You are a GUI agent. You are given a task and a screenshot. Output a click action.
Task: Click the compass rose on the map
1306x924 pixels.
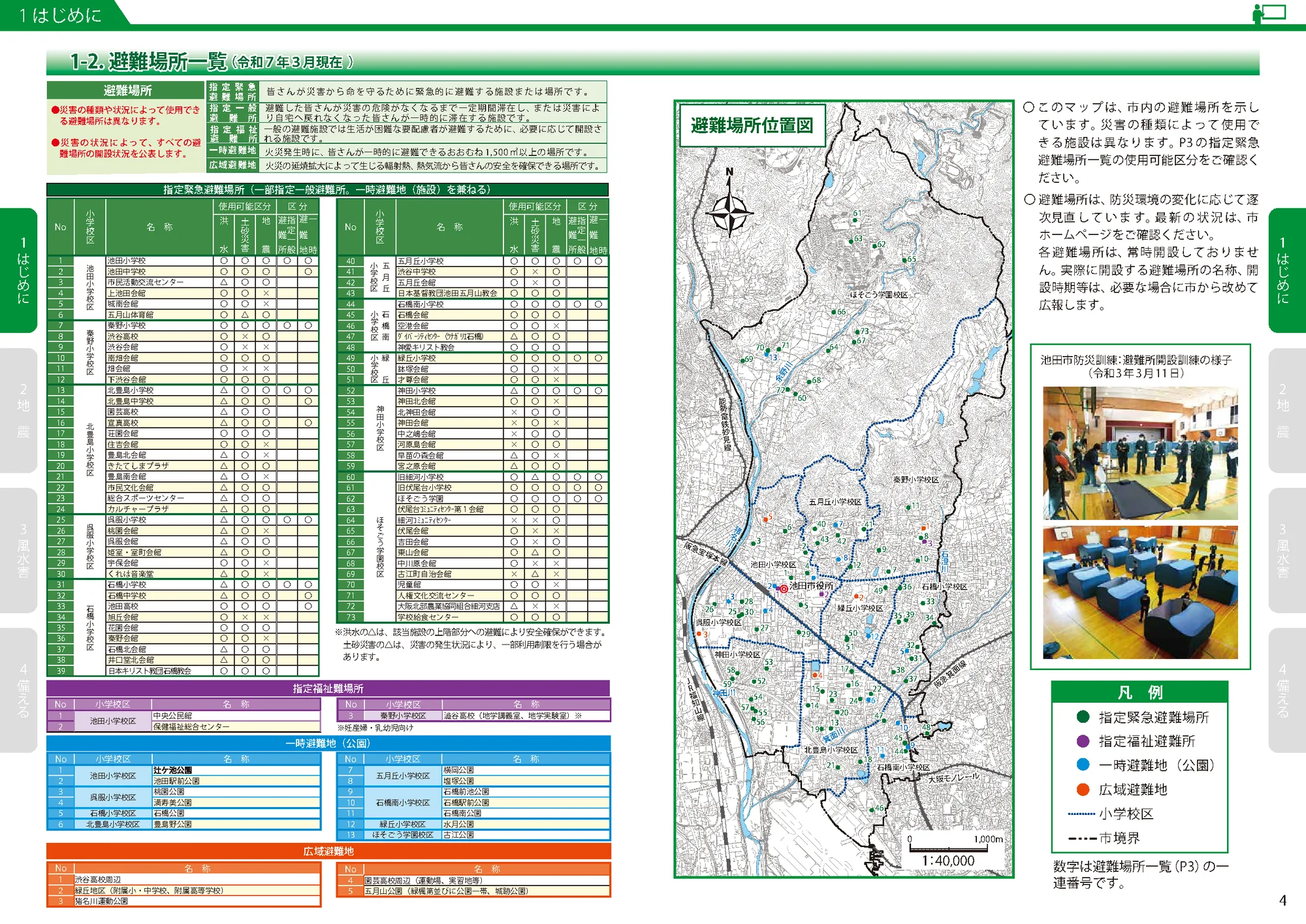[729, 213]
